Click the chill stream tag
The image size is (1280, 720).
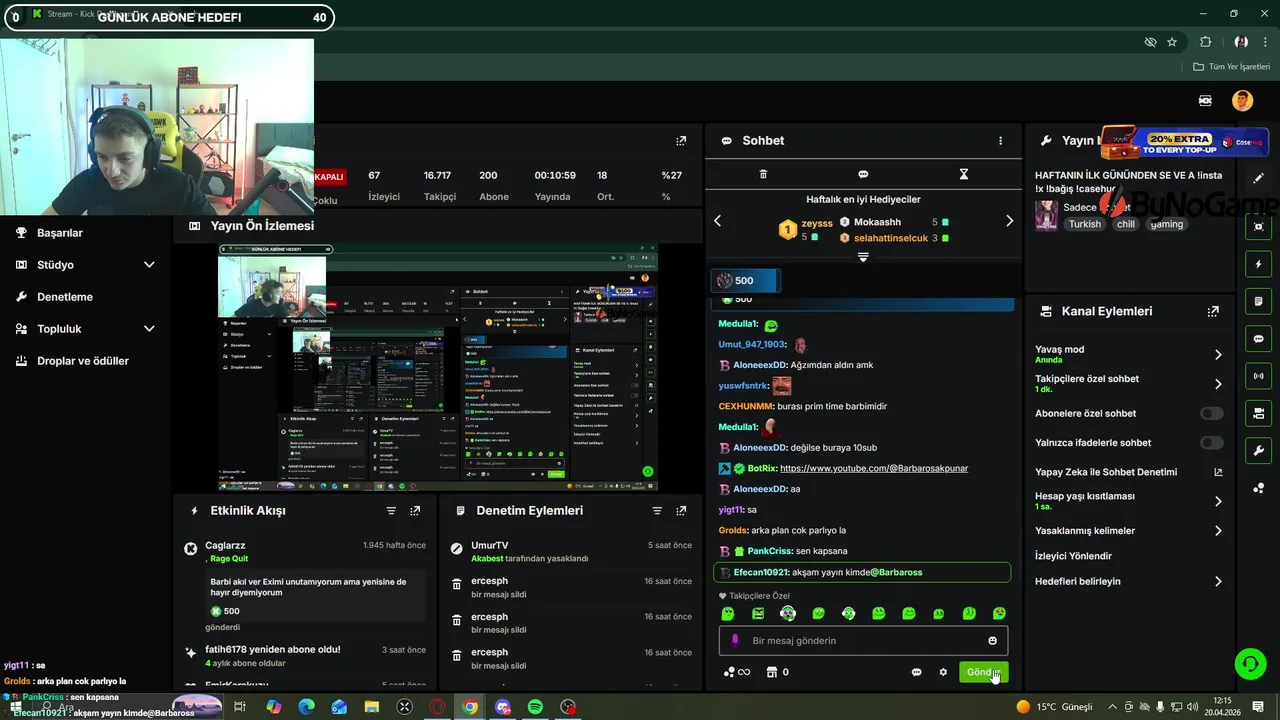point(1126,224)
